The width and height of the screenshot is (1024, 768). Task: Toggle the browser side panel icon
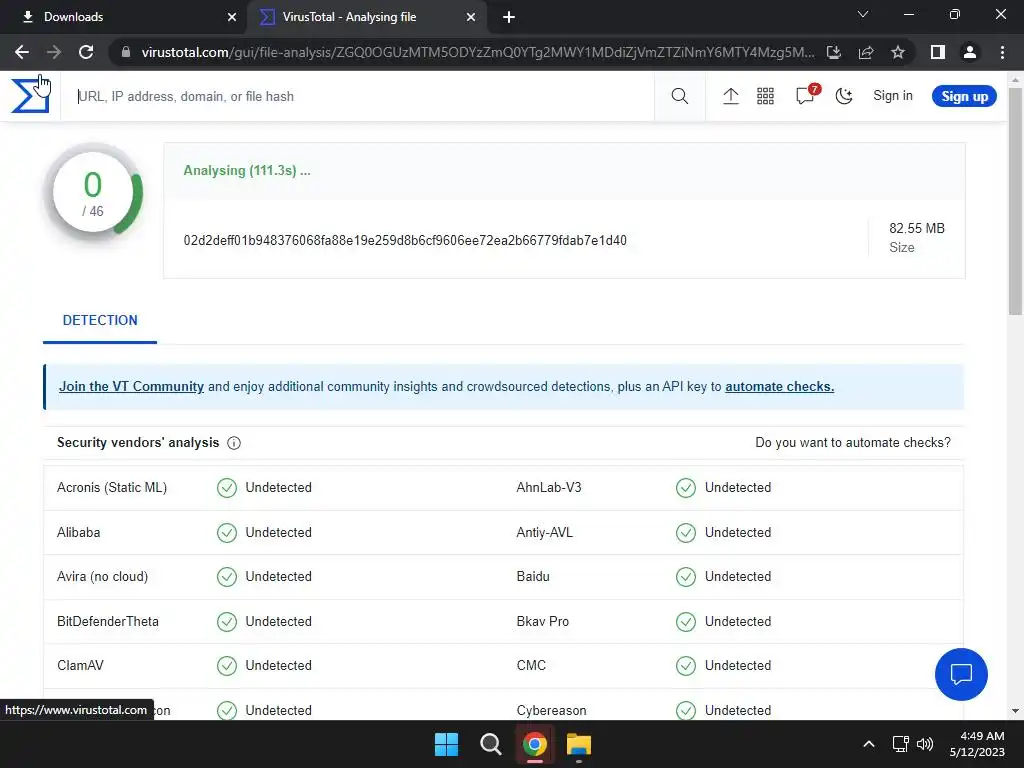(x=938, y=52)
